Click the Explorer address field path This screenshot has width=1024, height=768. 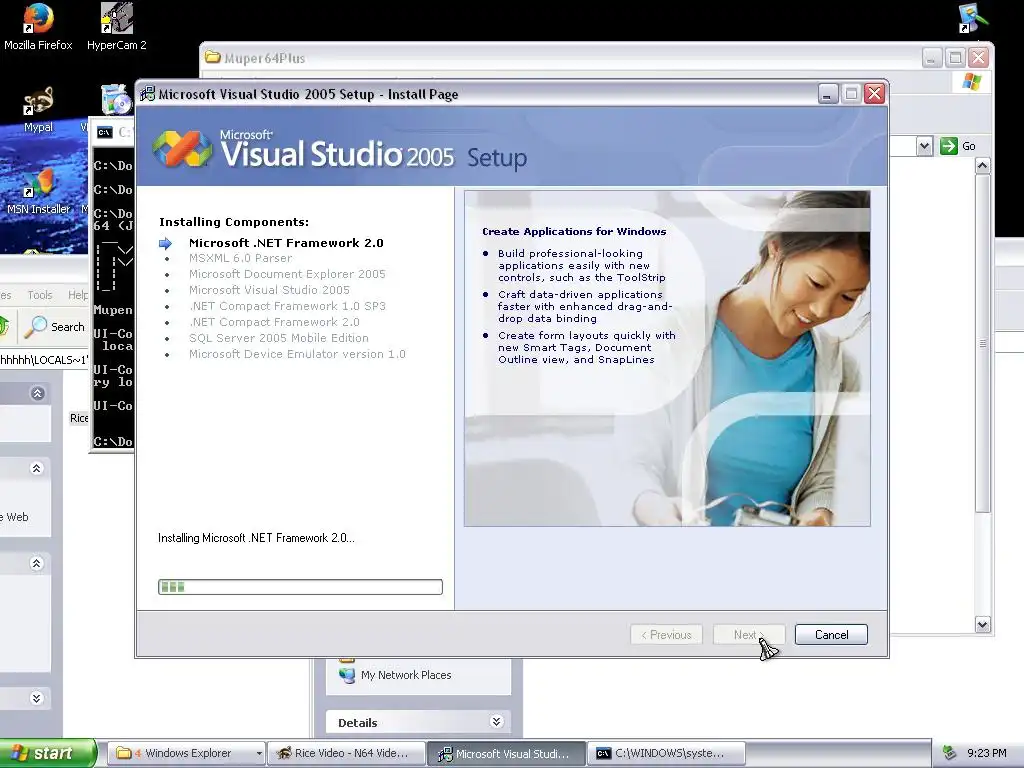pos(43,360)
